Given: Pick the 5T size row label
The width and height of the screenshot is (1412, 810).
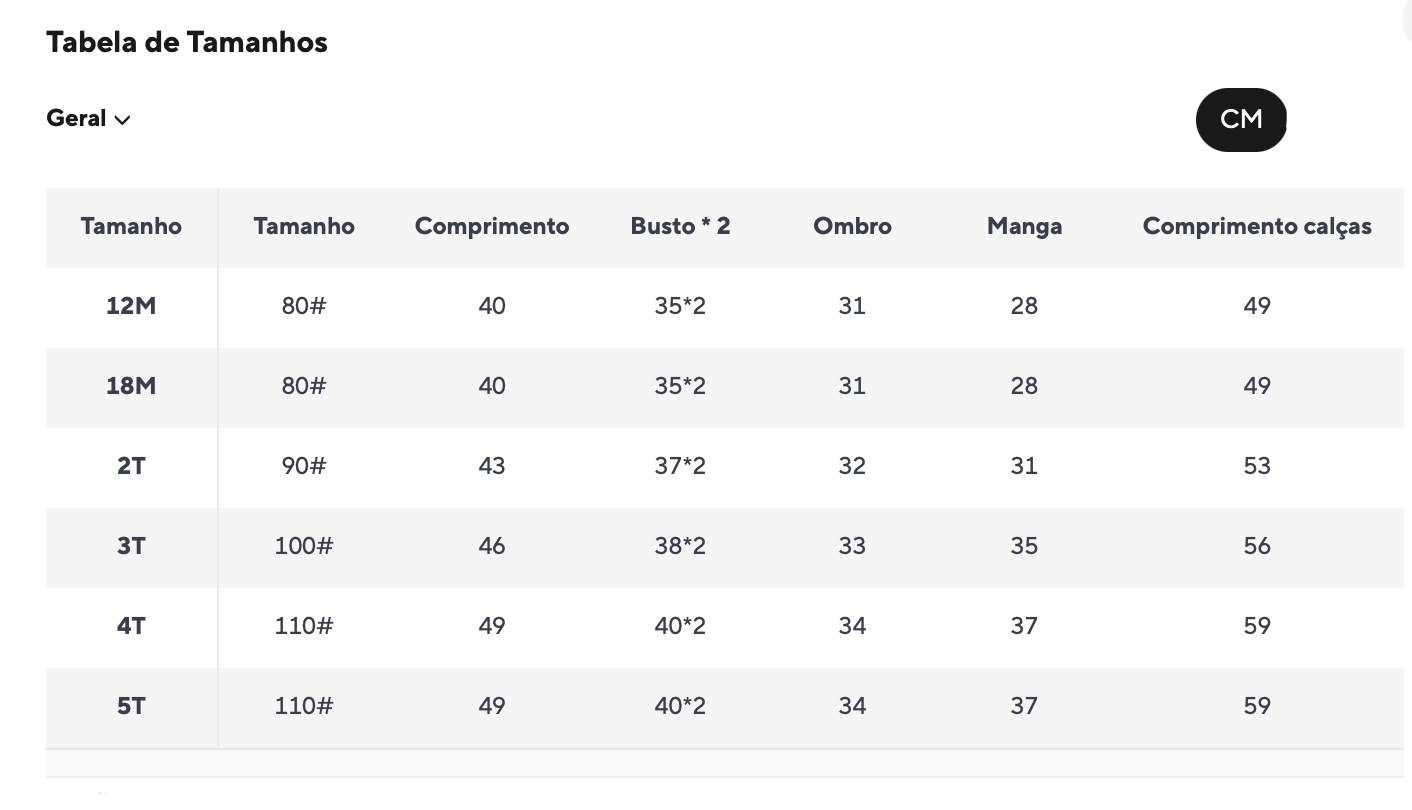Looking at the screenshot, I should 131,706.
